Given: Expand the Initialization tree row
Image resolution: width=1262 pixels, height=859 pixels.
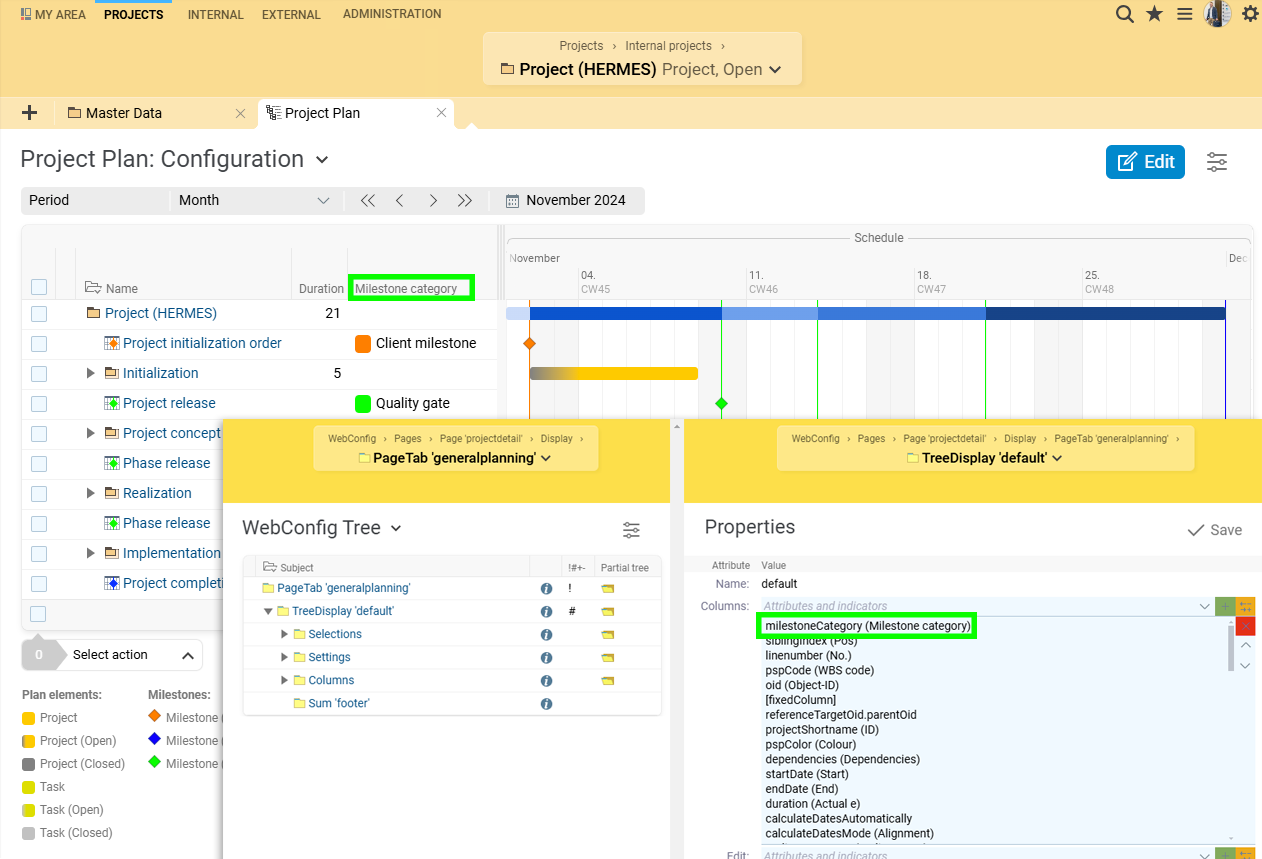Looking at the screenshot, I should 91,373.
